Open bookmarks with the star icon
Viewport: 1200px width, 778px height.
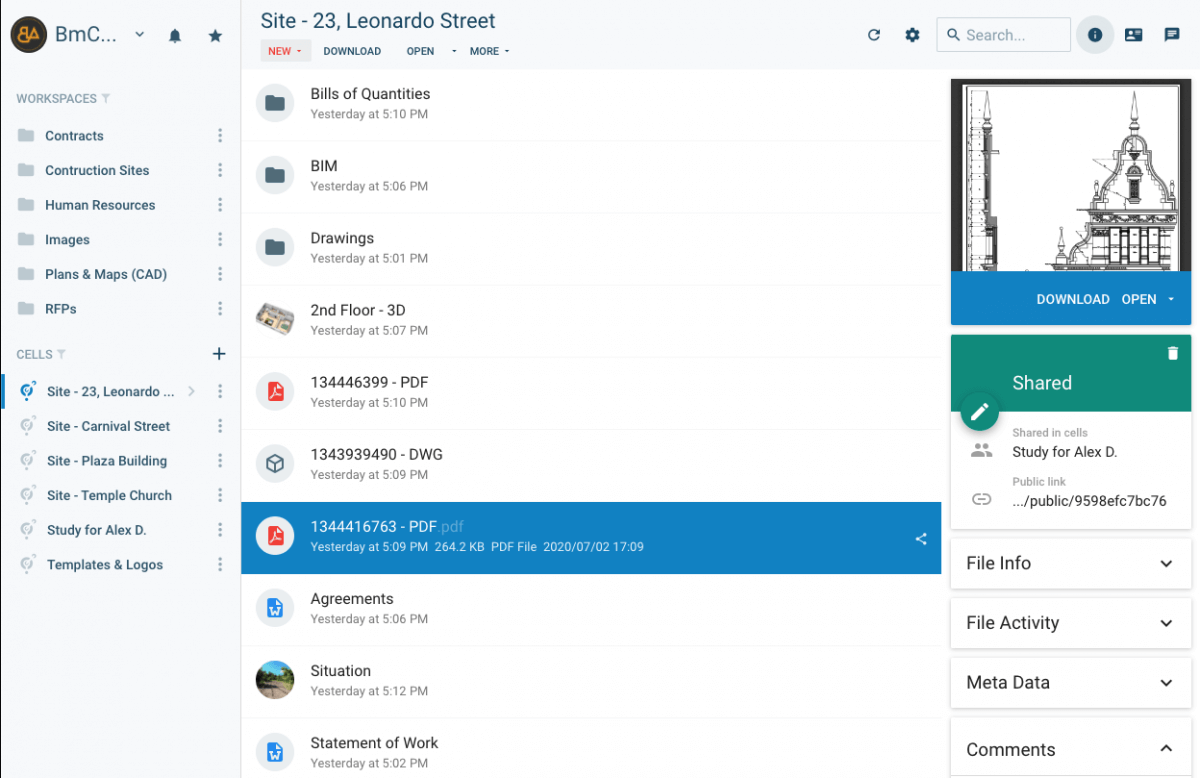coord(215,36)
